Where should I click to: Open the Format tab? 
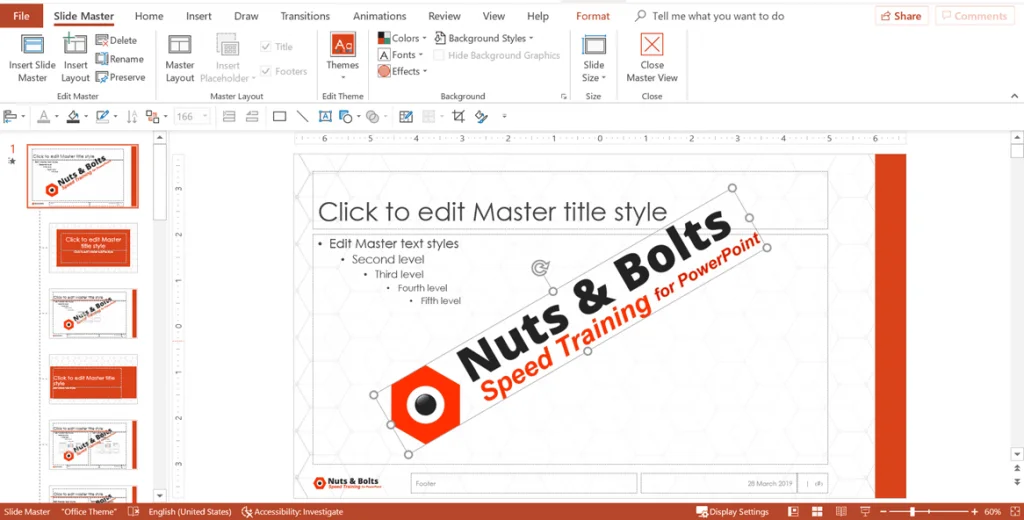[592, 16]
